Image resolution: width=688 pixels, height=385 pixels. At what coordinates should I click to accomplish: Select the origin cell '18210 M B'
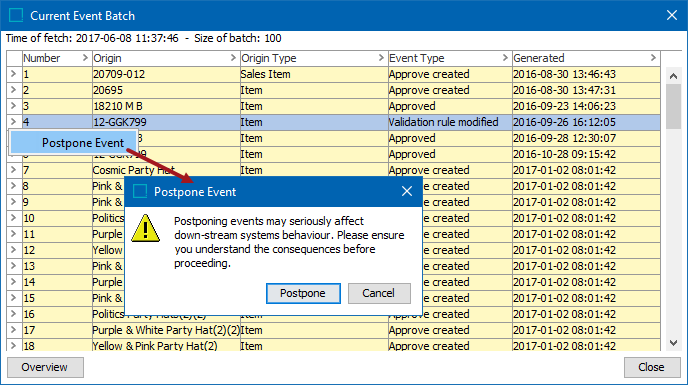pos(166,106)
